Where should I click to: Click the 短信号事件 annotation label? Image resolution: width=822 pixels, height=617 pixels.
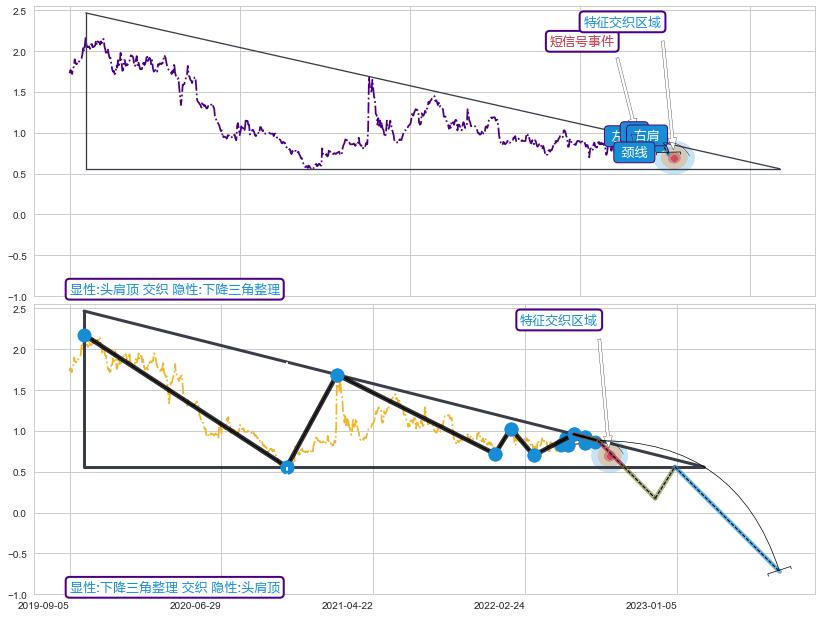tap(582, 41)
